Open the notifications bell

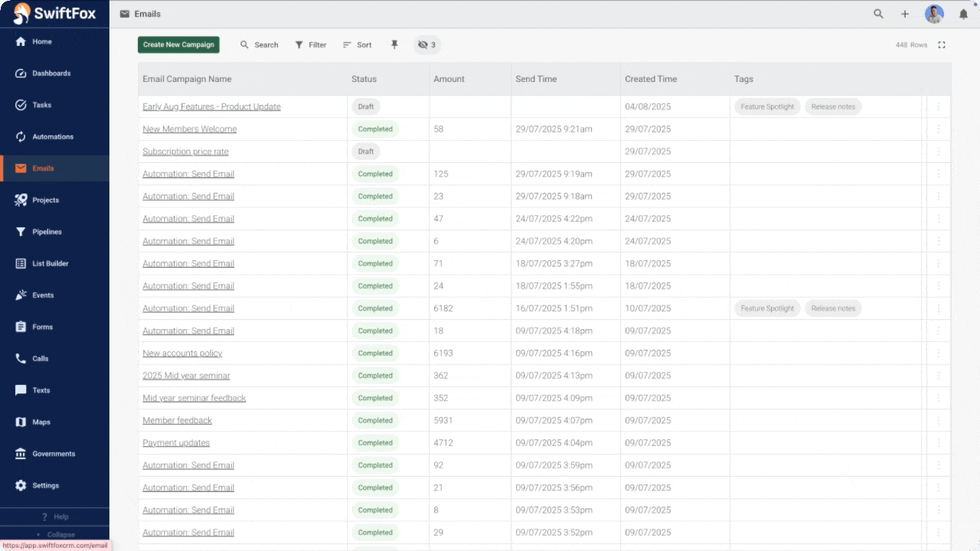click(963, 14)
